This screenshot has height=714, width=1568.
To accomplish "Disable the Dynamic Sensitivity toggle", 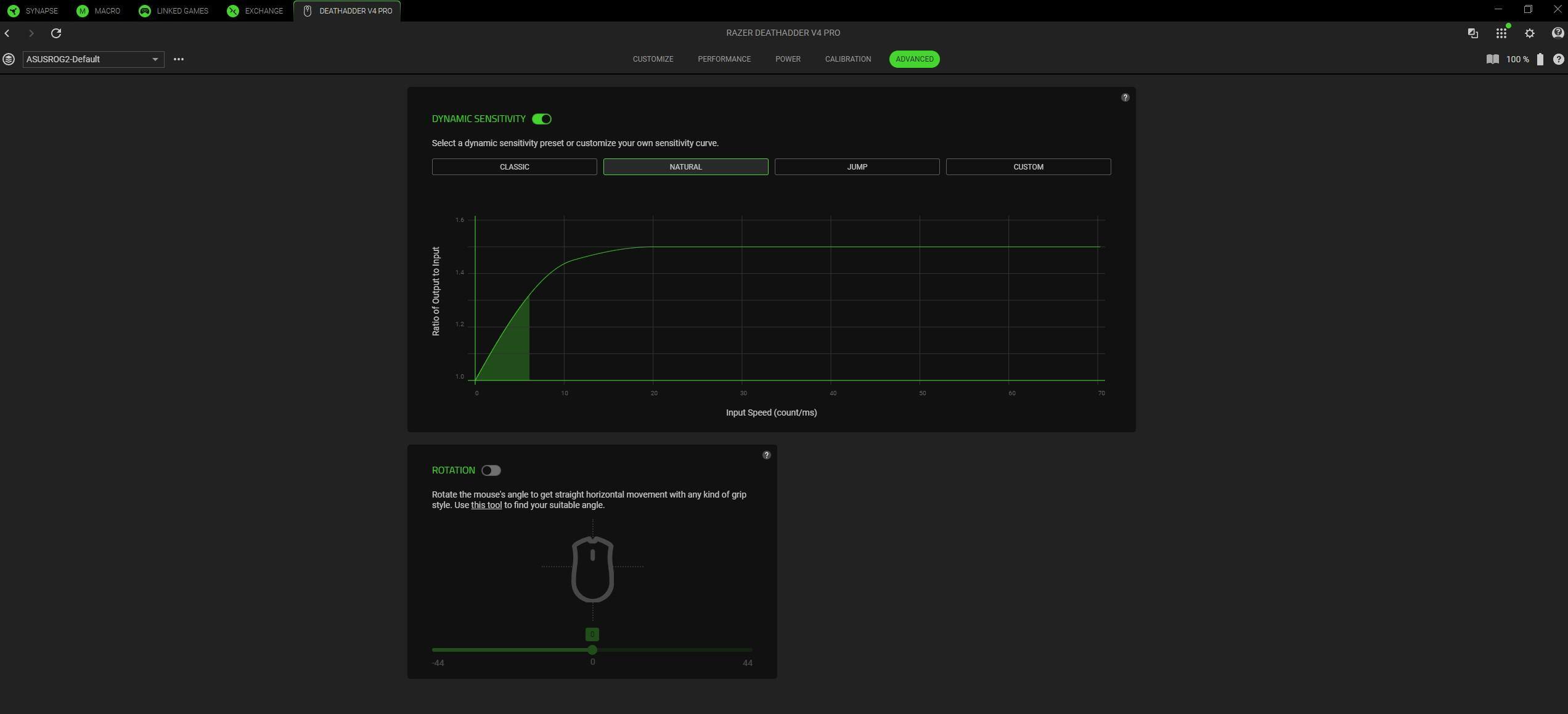I will pyautogui.click(x=542, y=119).
